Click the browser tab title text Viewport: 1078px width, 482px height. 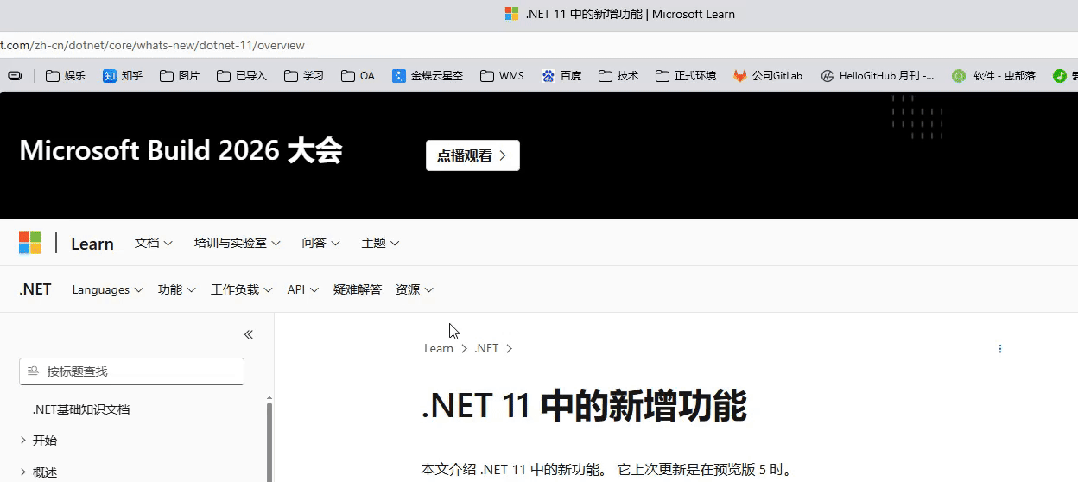coord(629,14)
